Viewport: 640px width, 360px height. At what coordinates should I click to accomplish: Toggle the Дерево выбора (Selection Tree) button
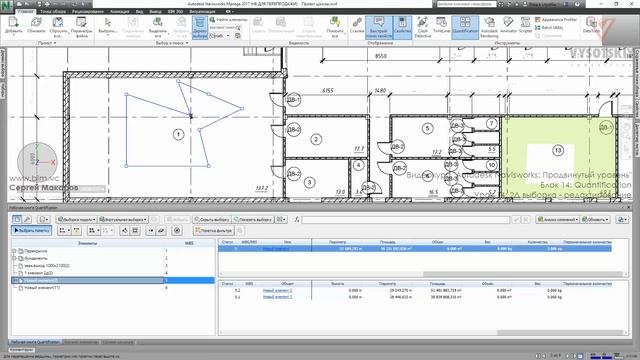click(200, 27)
